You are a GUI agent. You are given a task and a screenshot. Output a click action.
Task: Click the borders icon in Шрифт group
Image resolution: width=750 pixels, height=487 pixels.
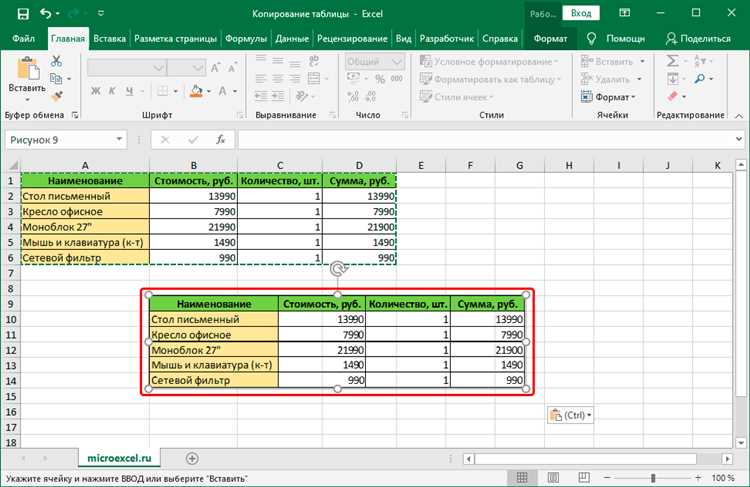(163, 91)
